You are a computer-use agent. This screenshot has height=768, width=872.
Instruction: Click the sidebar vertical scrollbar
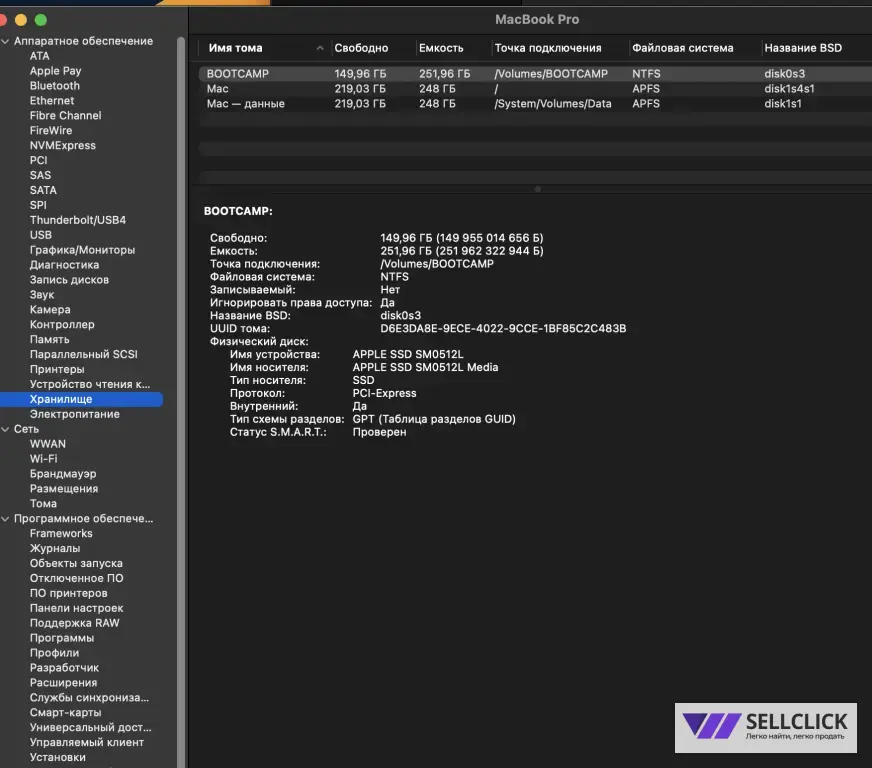click(x=181, y=402)
